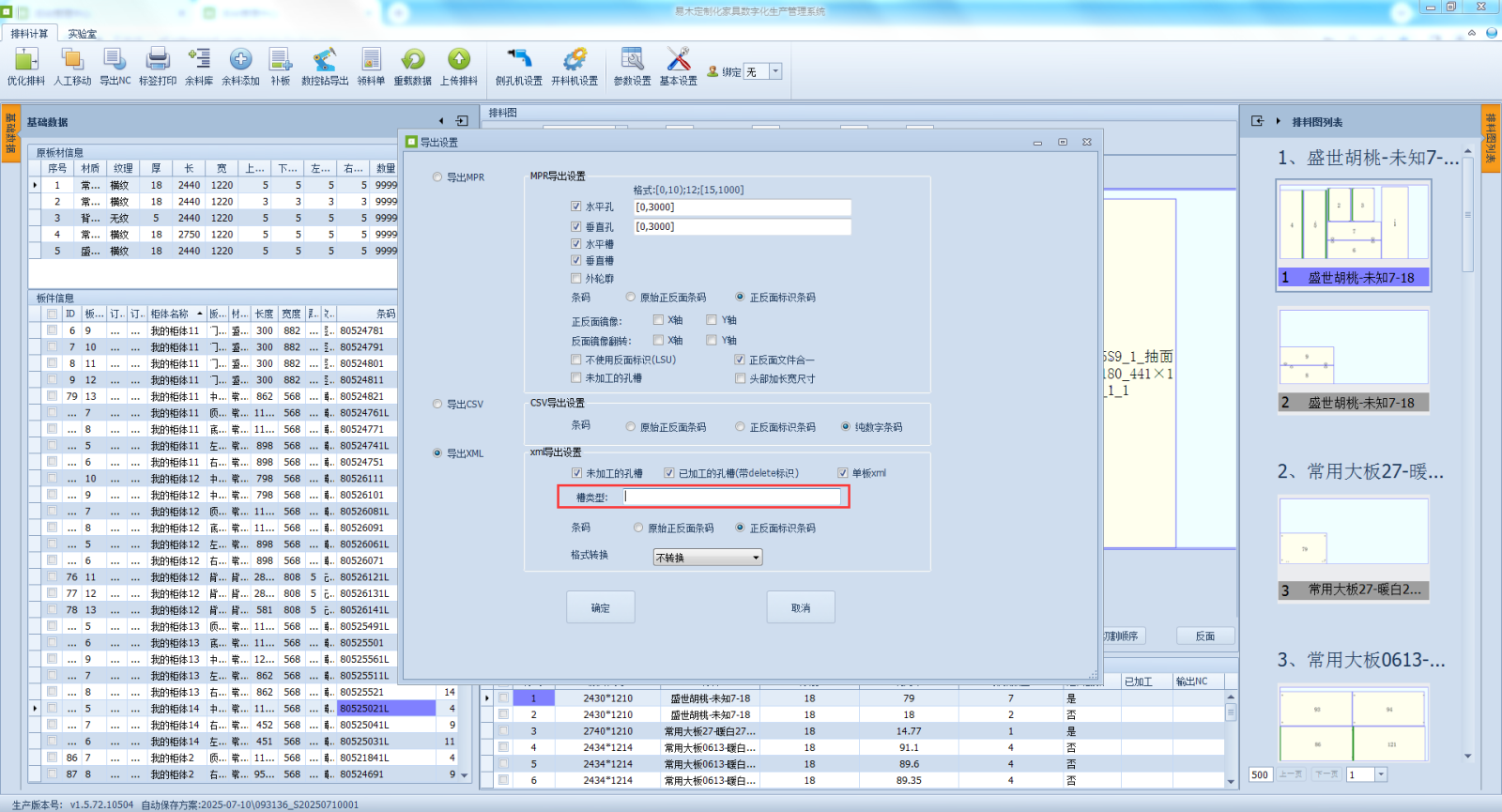
Task: Open the orange 基础数据 side tab
Action: click(x=10, y=133)
